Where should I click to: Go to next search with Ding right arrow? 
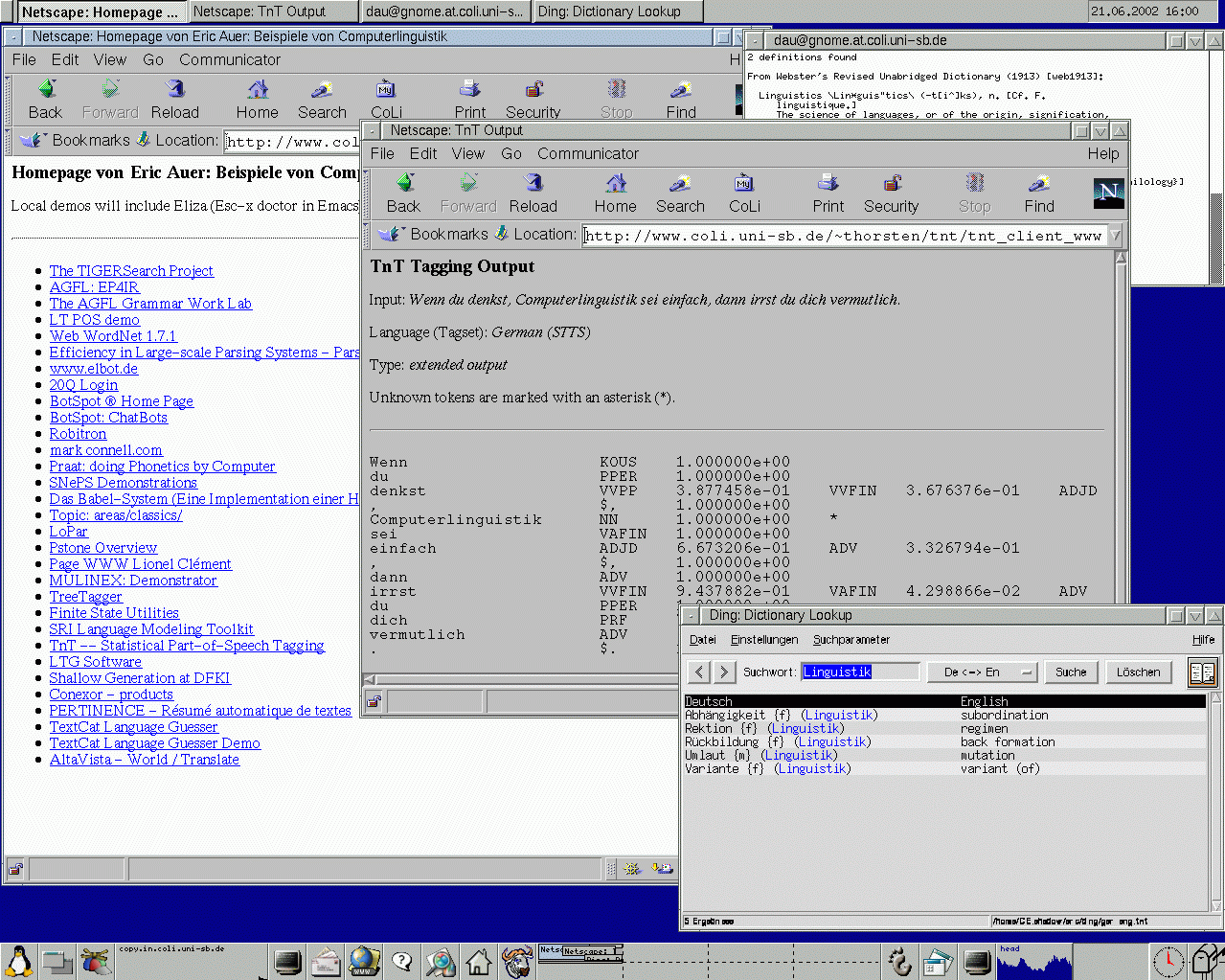(x=724, y=672)
